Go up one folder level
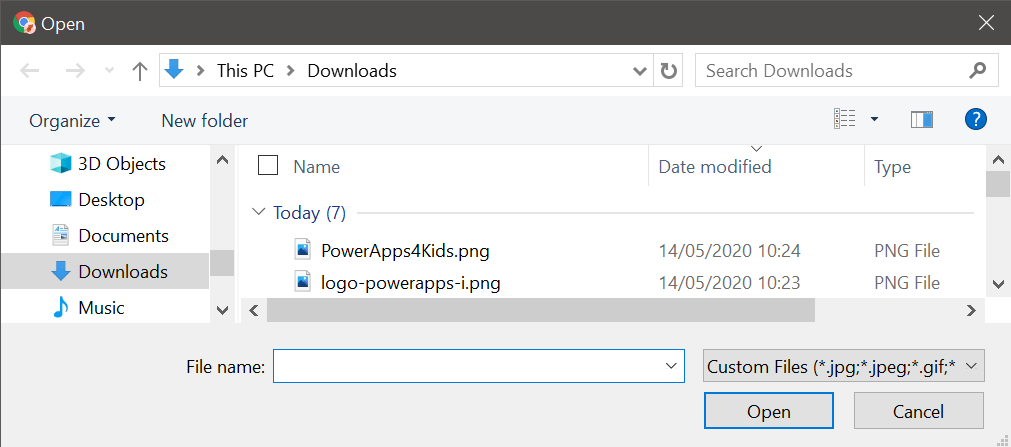This screenshot has height=447, width=1011. 140,71
